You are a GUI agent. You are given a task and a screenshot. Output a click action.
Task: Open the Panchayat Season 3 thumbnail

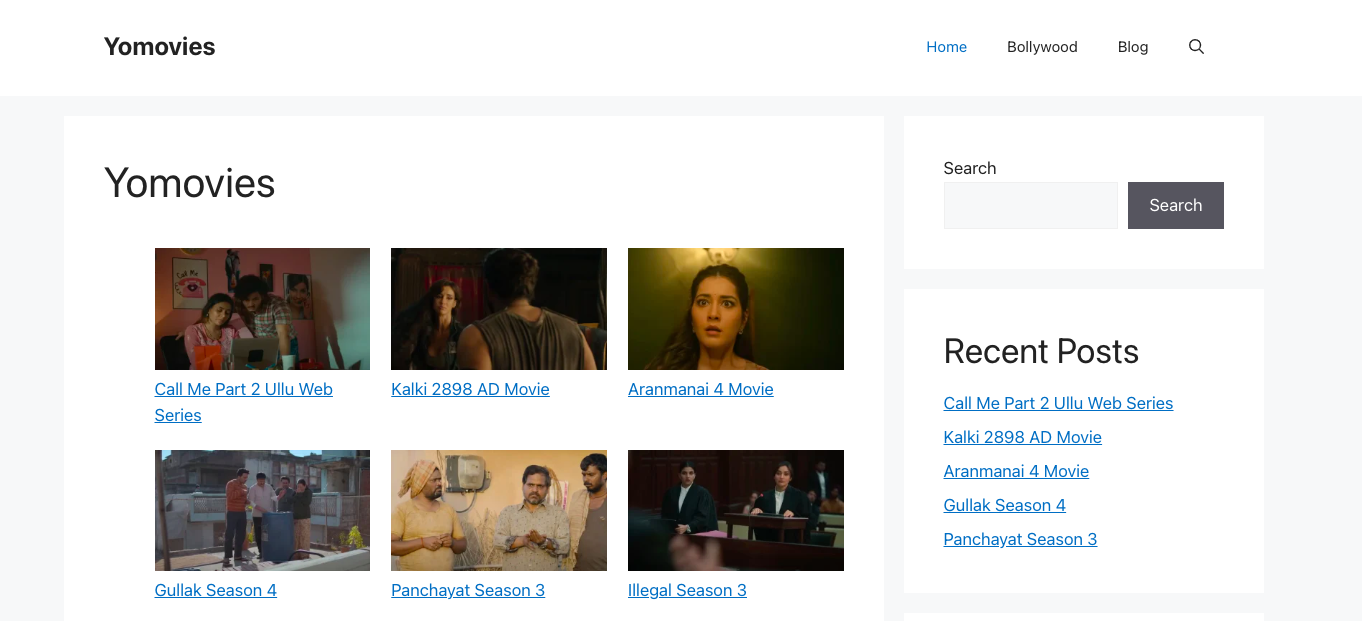[x=499, y=510]
